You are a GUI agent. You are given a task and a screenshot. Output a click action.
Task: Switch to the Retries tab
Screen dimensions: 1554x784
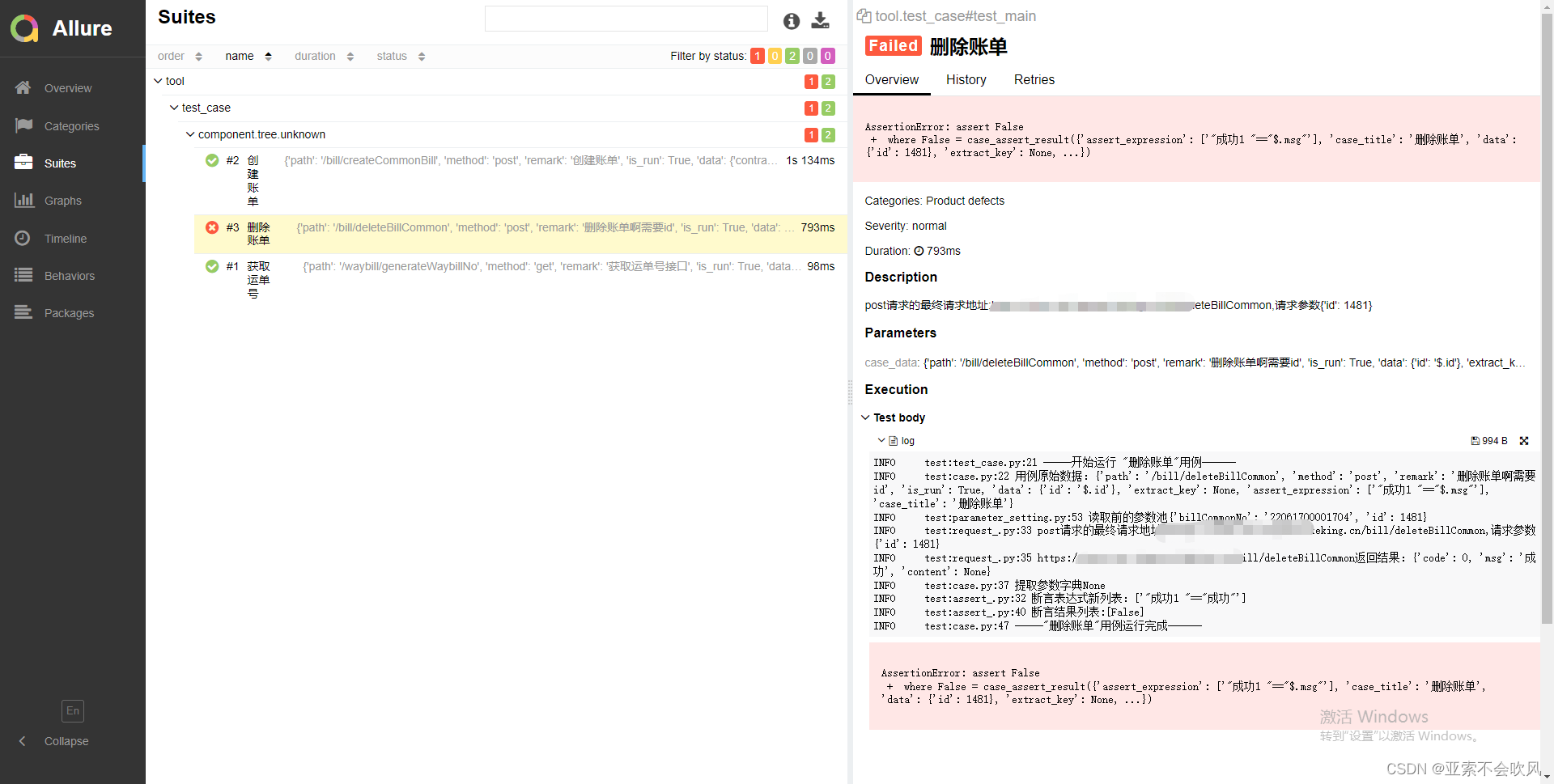click(1034, 80)
